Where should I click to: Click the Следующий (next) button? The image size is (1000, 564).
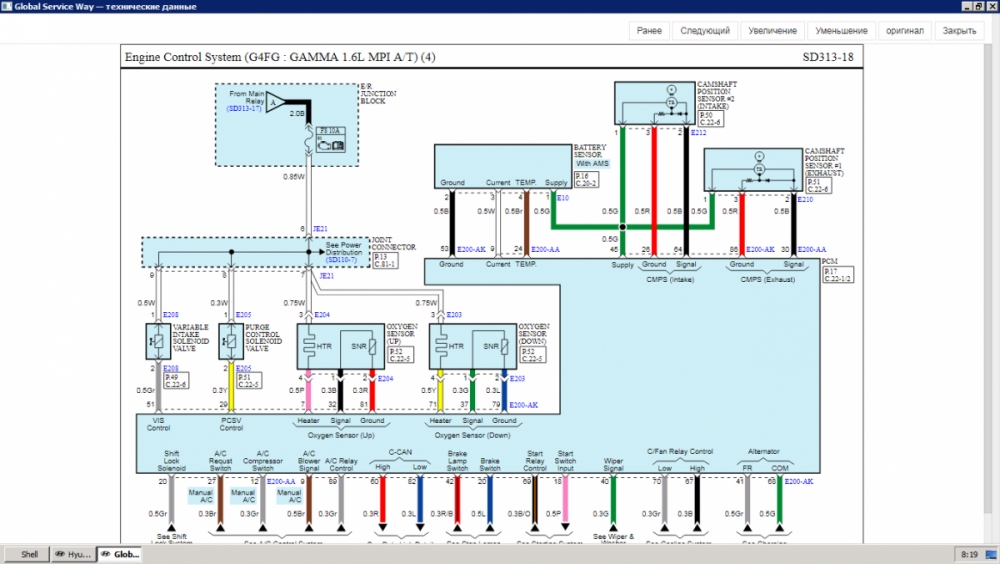(705, 31)
